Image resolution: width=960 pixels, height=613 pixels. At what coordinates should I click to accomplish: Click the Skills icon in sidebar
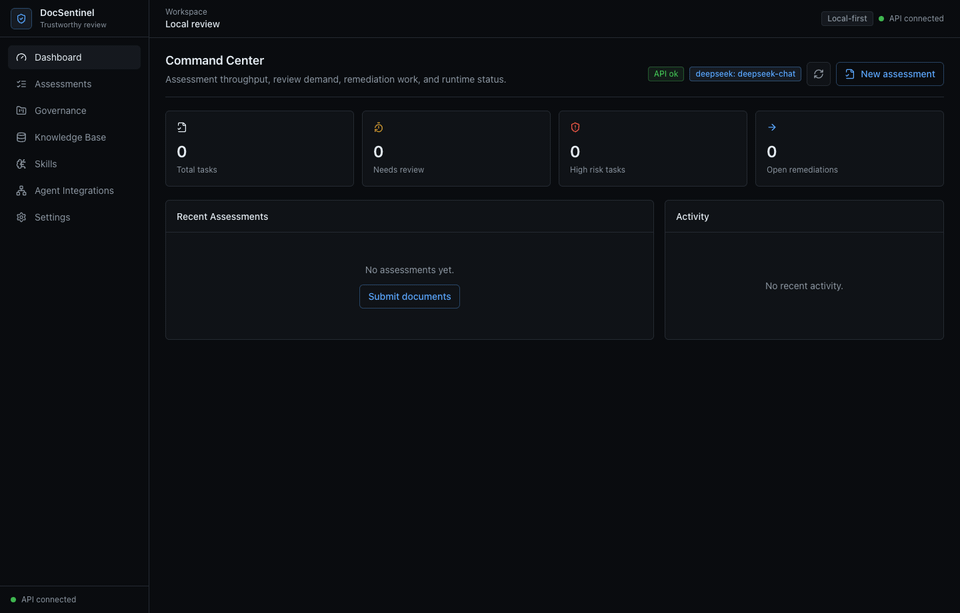point(21,164)
